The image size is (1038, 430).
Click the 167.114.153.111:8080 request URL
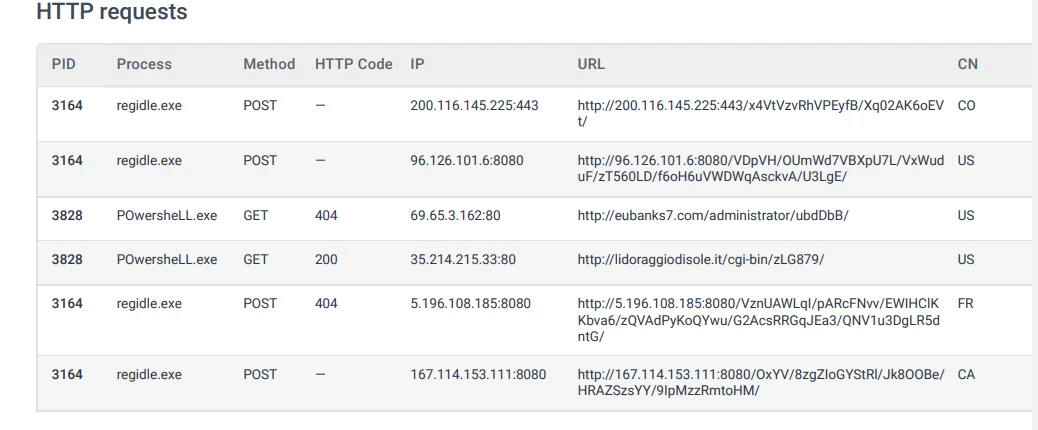tap(761, 382)
